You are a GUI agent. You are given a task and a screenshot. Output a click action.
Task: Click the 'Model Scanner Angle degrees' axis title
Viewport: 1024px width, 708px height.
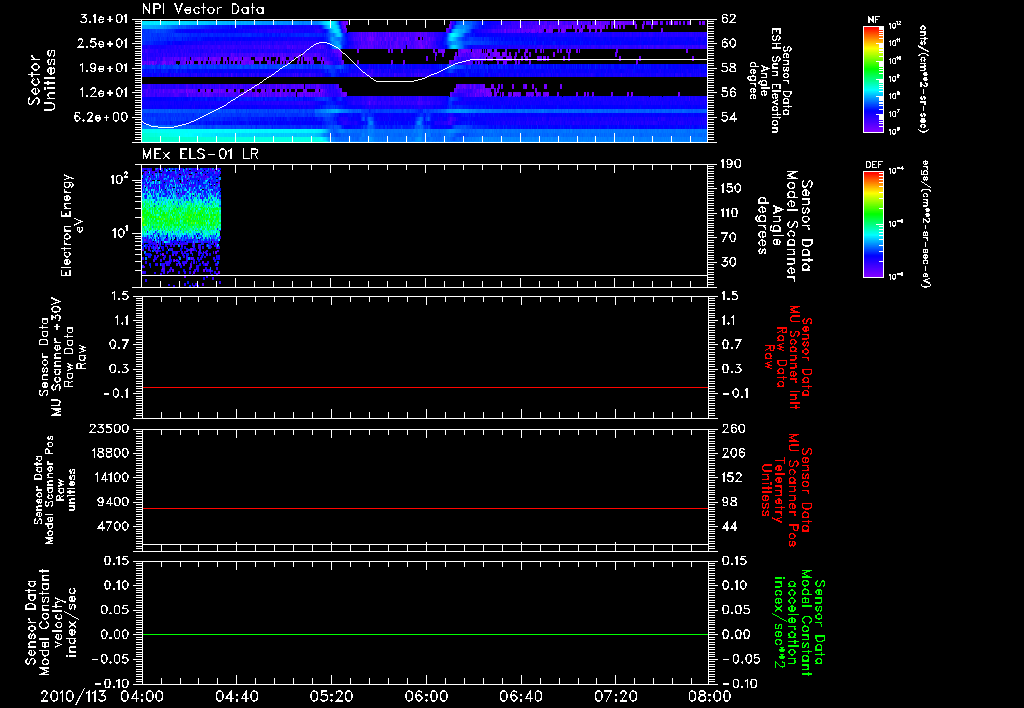pos(784,225)
